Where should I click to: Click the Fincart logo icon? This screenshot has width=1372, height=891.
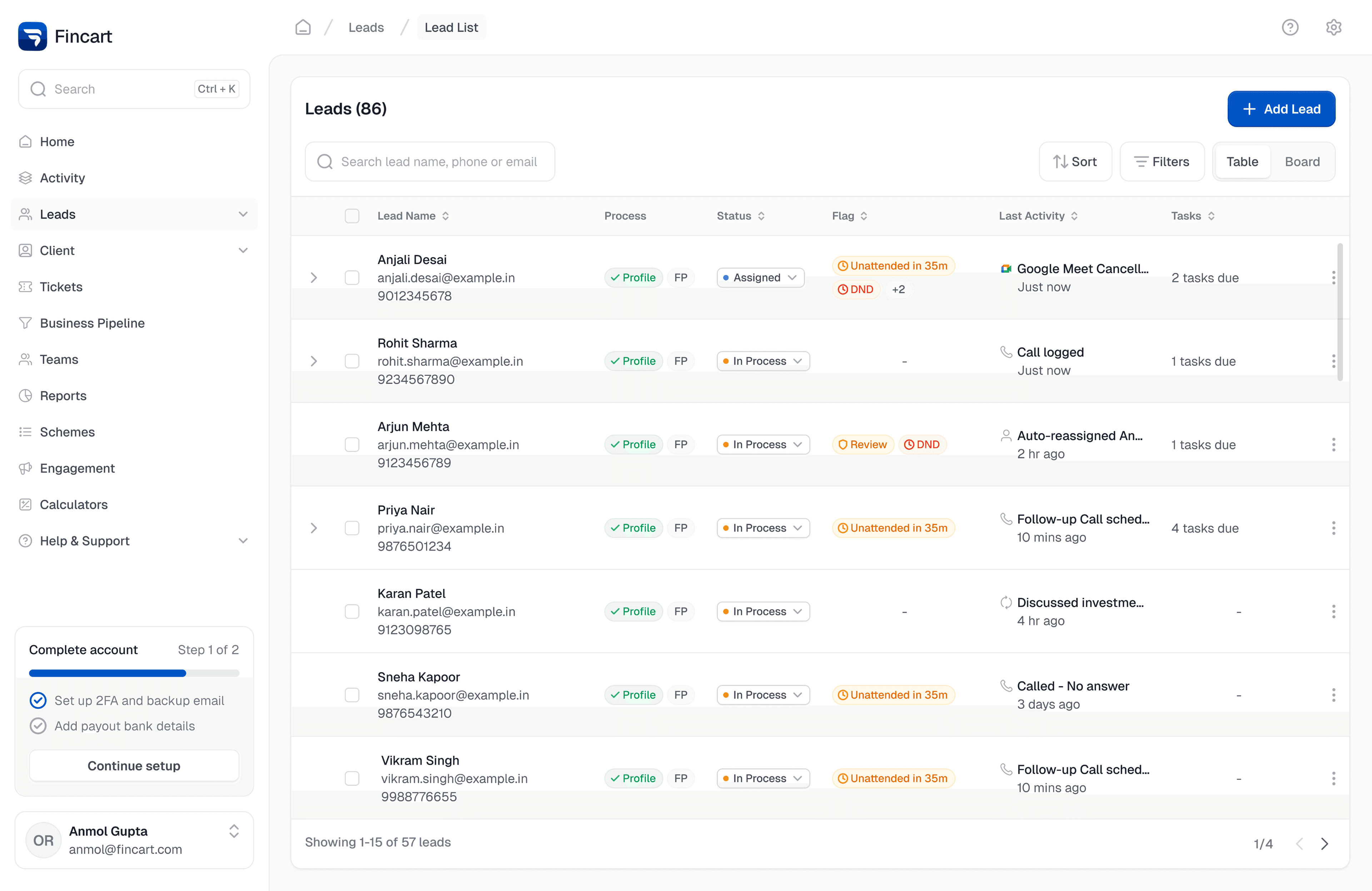tap(32, 36)
